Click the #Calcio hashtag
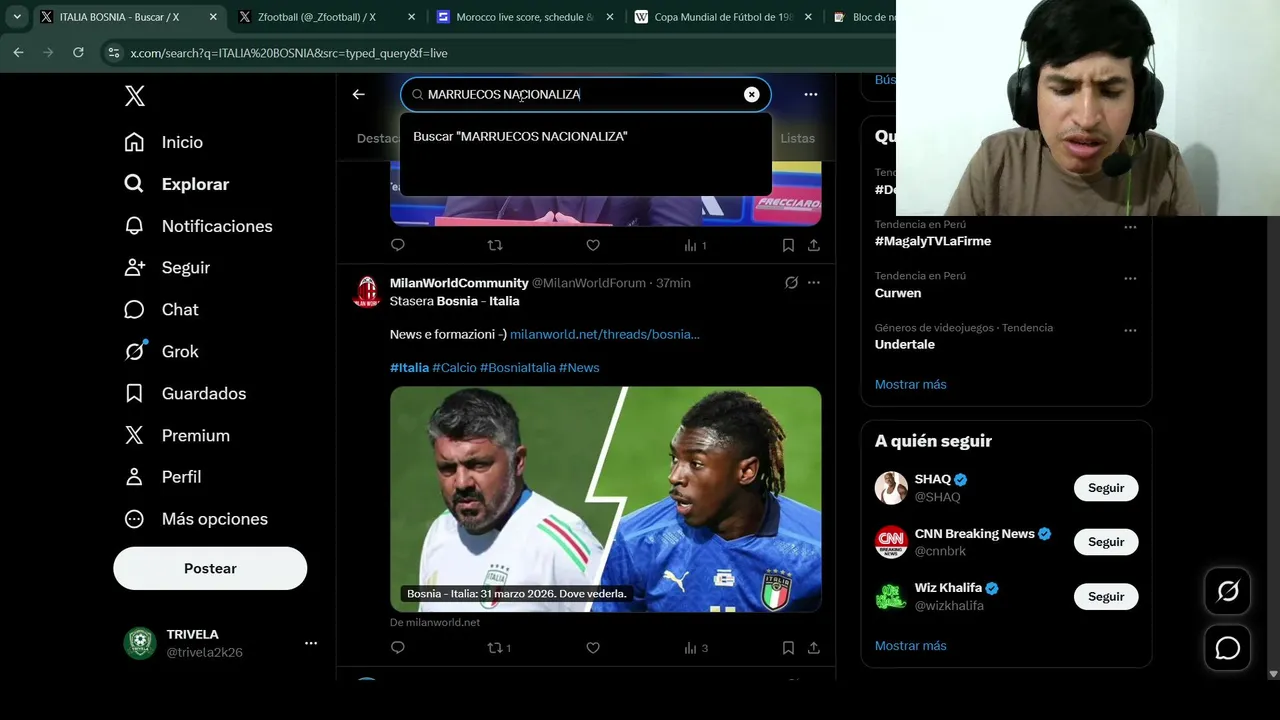 pos(454,368)
